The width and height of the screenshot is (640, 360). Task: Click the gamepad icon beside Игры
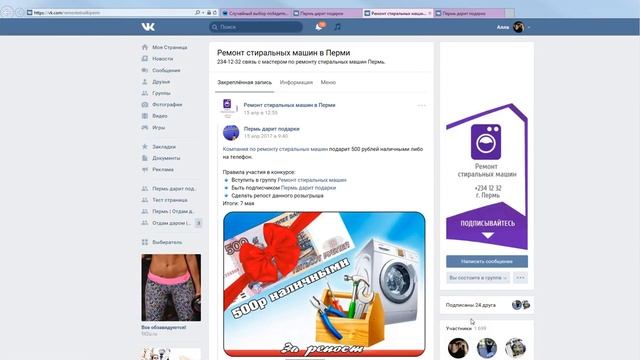pos(144,127)
